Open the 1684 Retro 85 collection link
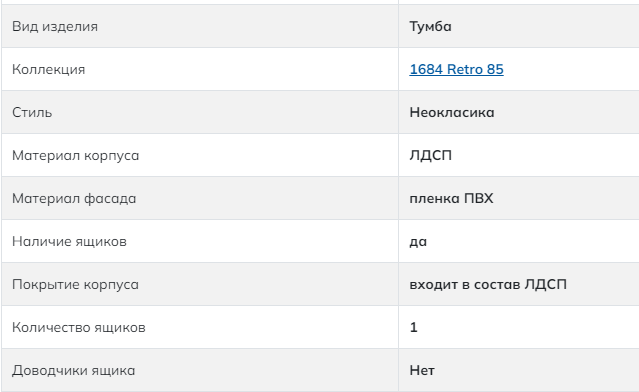 pyautogui.click(x=456, y=69)
